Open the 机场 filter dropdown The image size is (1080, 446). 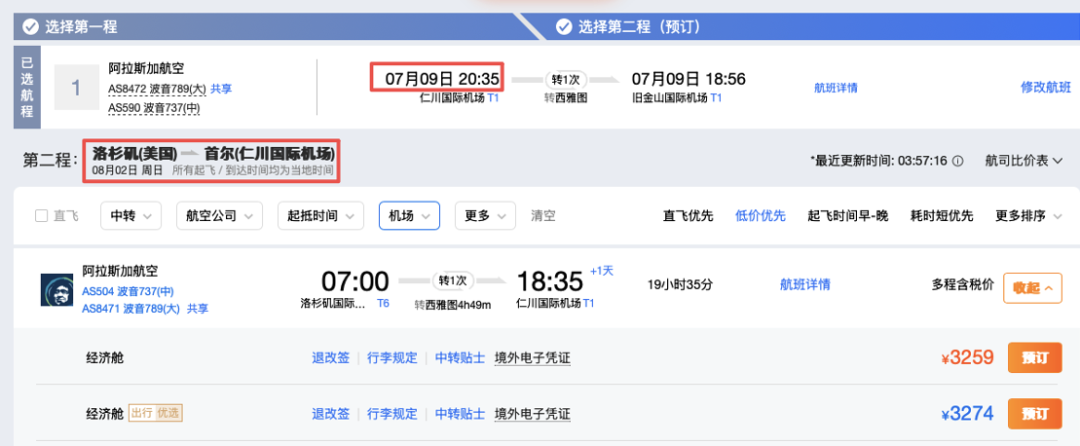(409, 215)
